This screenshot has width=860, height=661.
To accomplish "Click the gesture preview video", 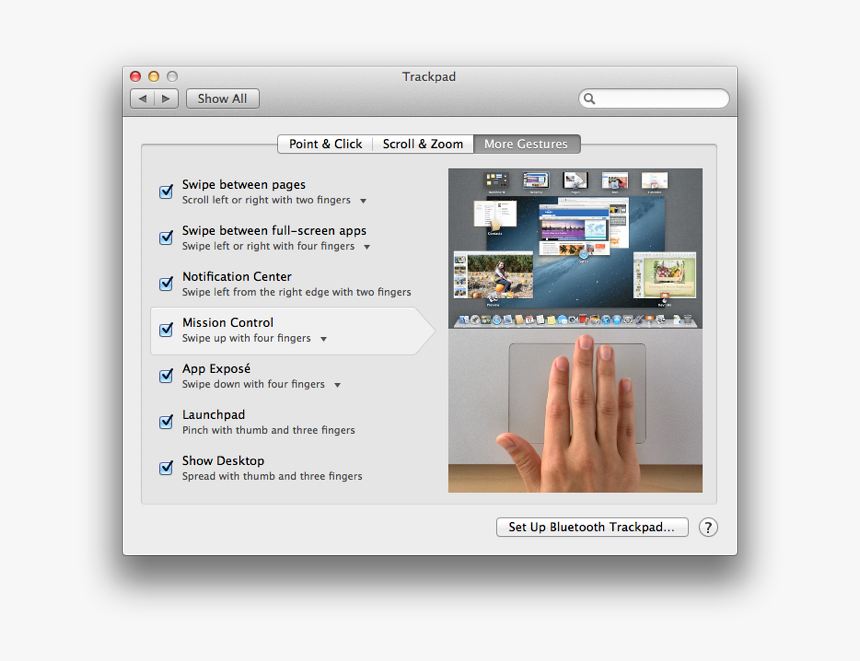I will tap(575, 330).
